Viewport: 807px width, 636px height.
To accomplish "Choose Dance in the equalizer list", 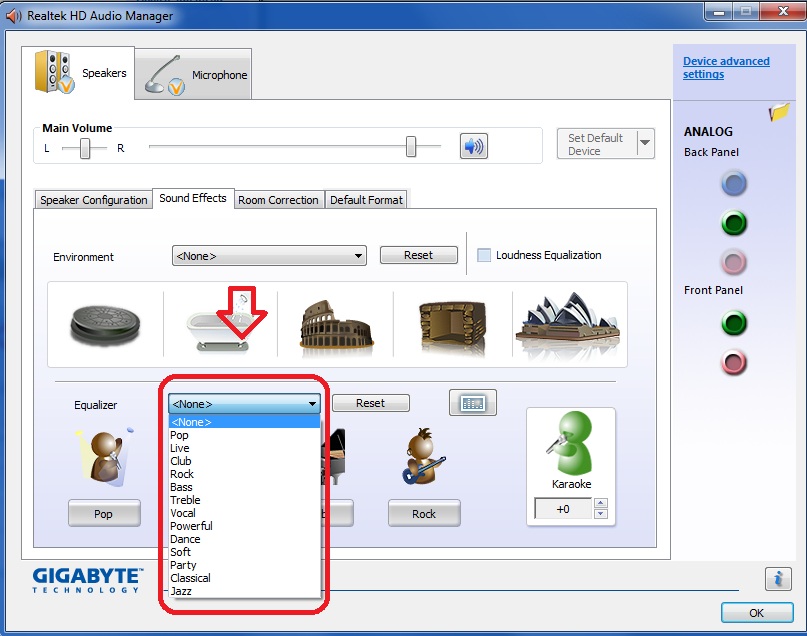I will click(x=244, y=539).
